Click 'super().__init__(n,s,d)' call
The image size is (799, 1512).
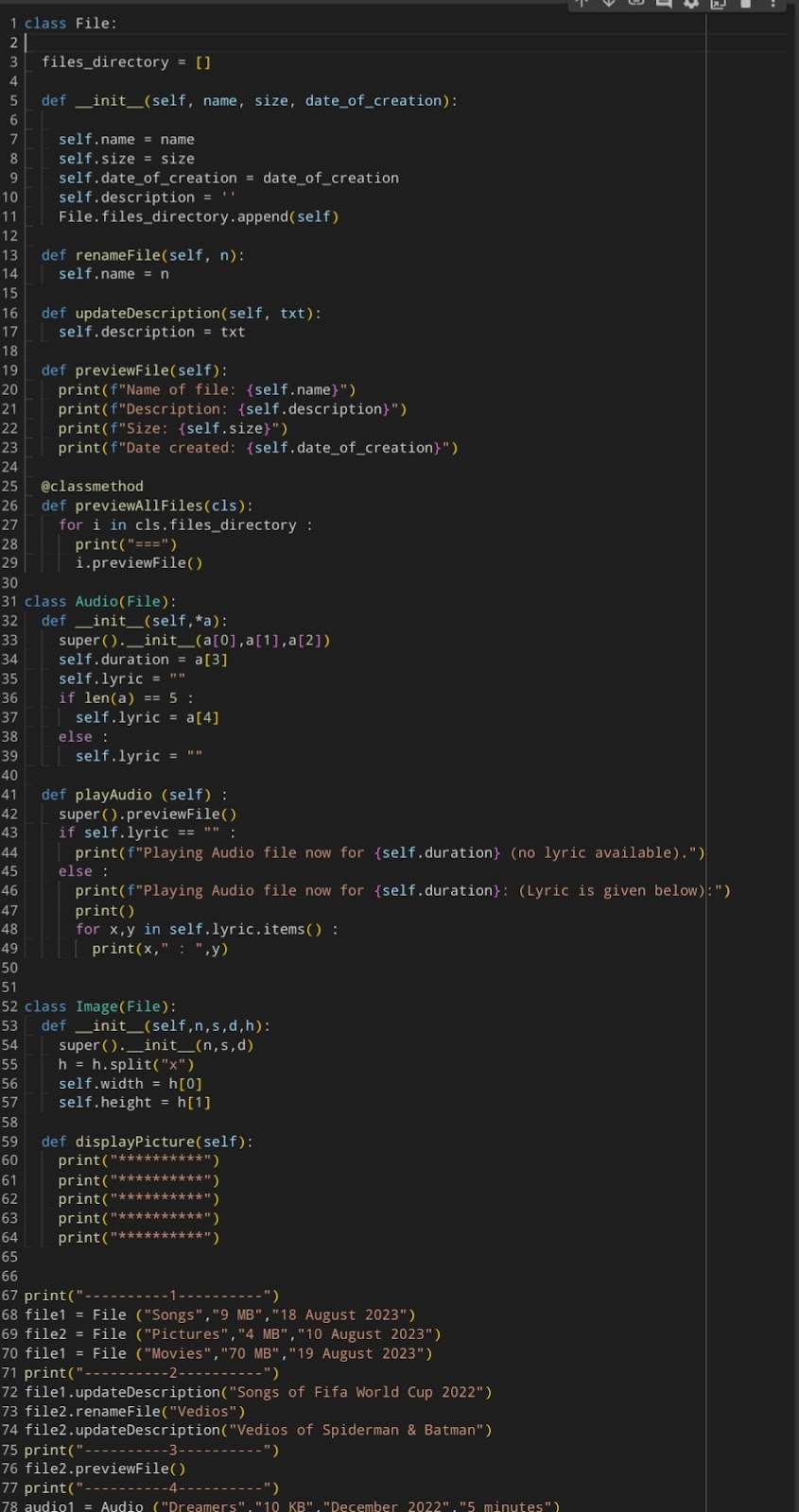click(156, 1045)
